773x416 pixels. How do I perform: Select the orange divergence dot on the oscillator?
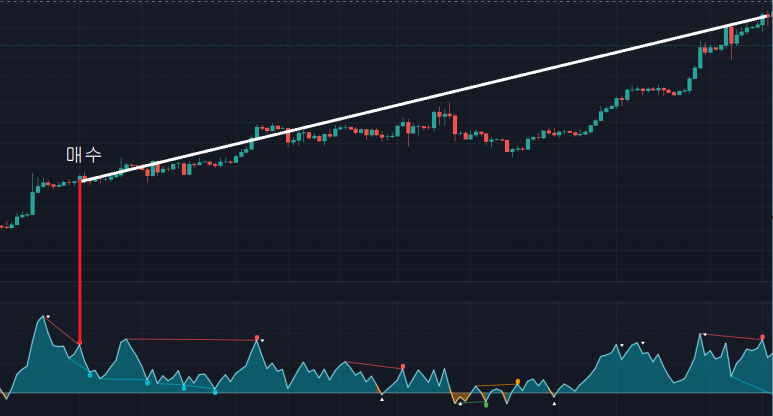(x=518, y=382)
